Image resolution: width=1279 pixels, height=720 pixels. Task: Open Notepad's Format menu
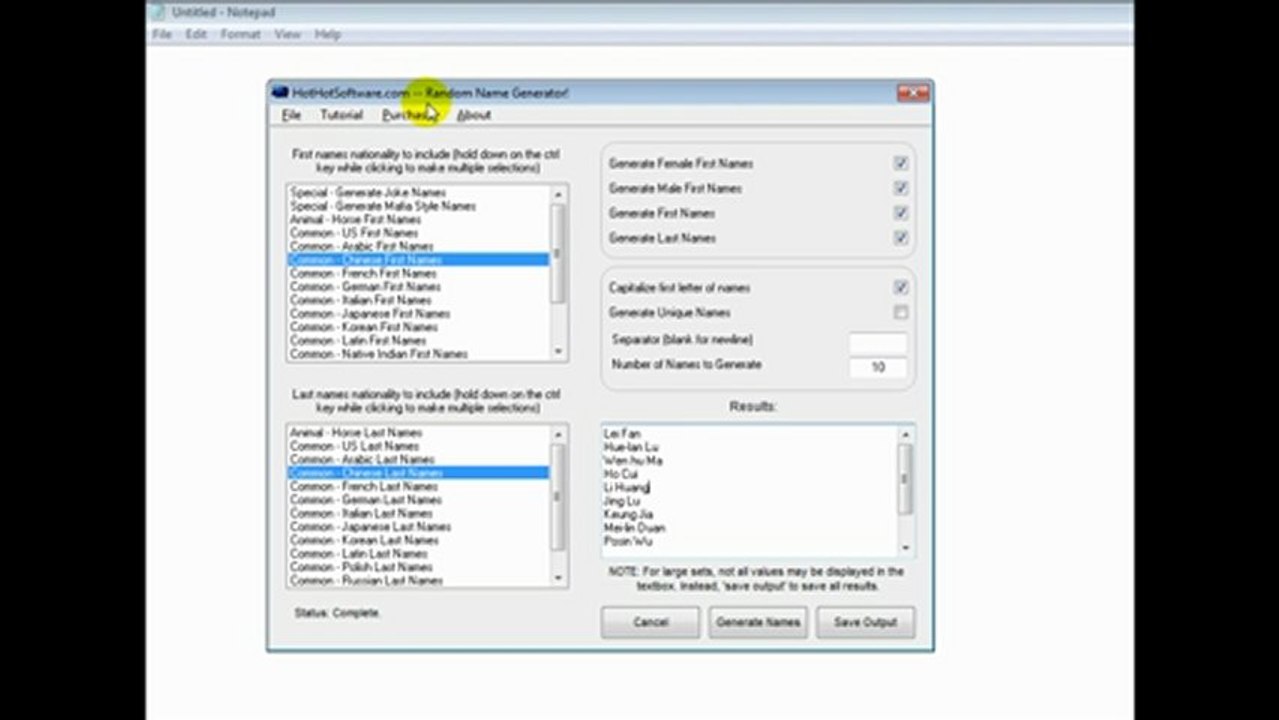pos(240,34)
